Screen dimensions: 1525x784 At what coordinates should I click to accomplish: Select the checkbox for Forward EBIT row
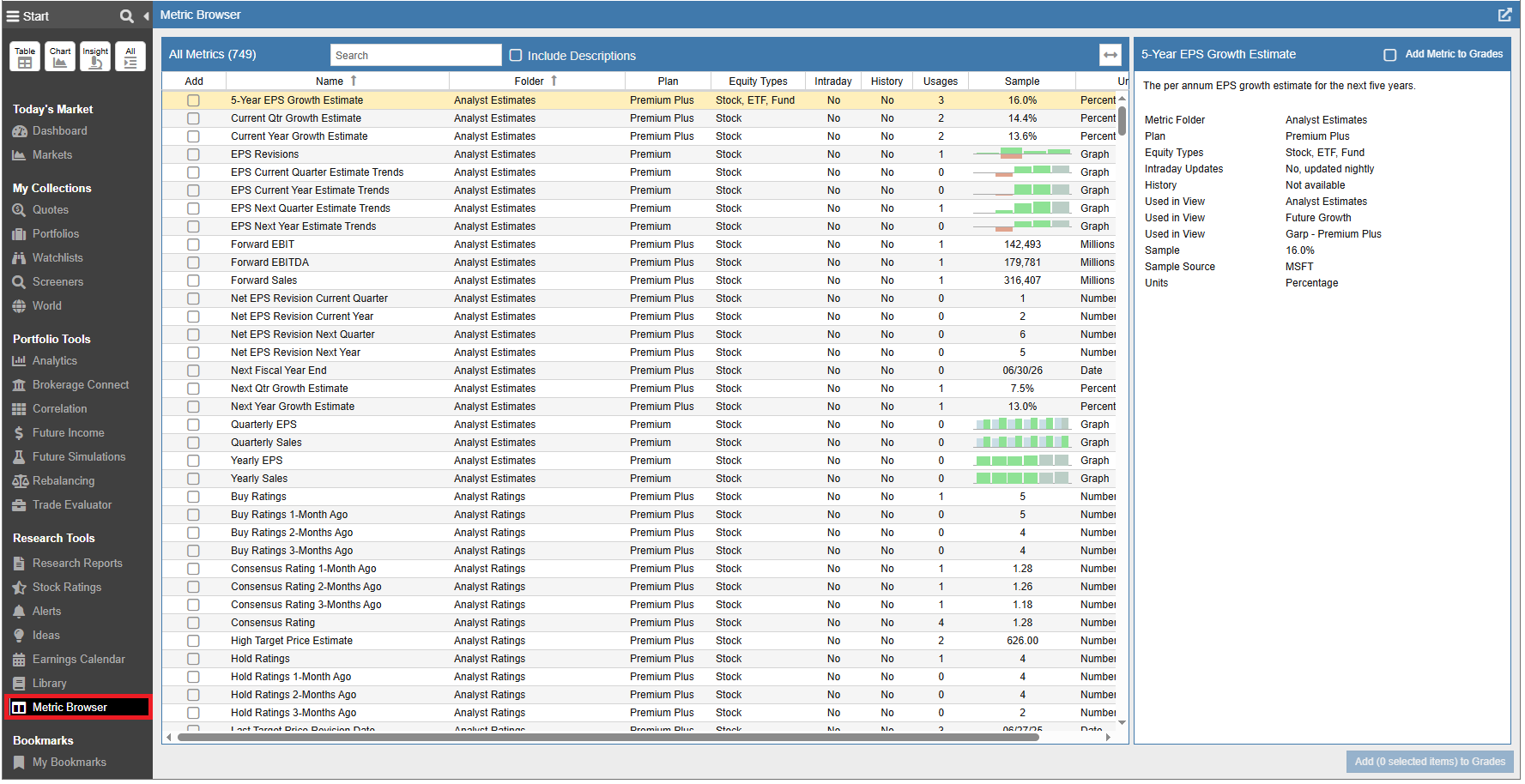pyautogui.click(x=193, y=244)
